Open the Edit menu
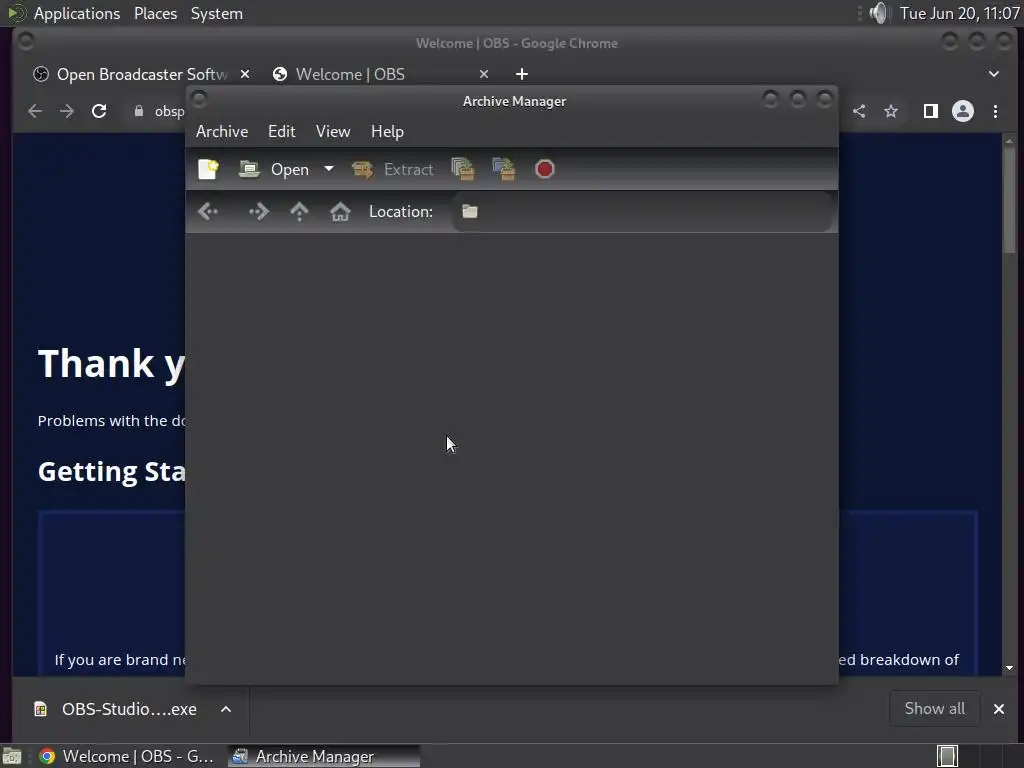This screenshot has height=768, width=1024. (281, 131)
